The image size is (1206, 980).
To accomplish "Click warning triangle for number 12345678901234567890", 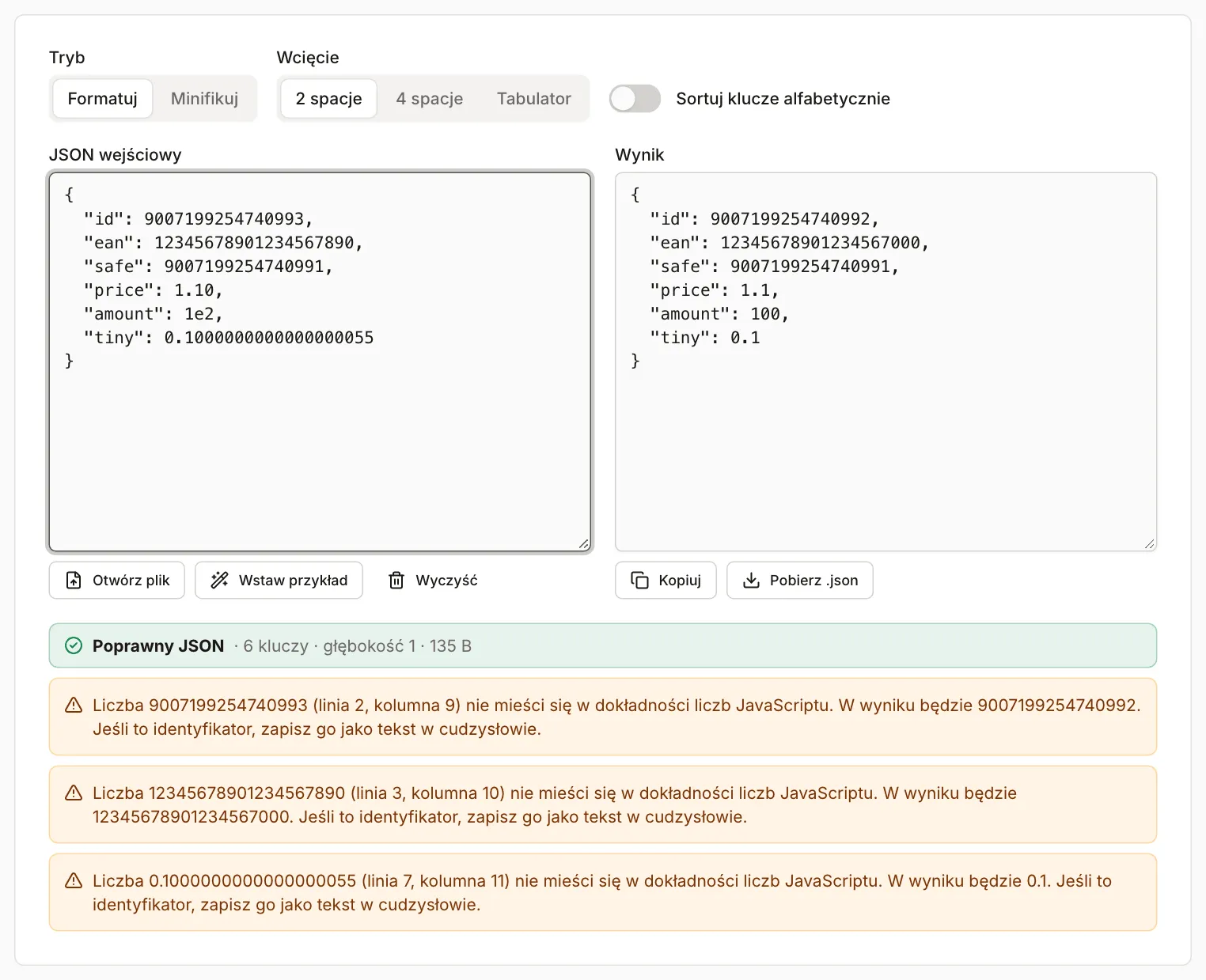I will click(x=74, y=793).
